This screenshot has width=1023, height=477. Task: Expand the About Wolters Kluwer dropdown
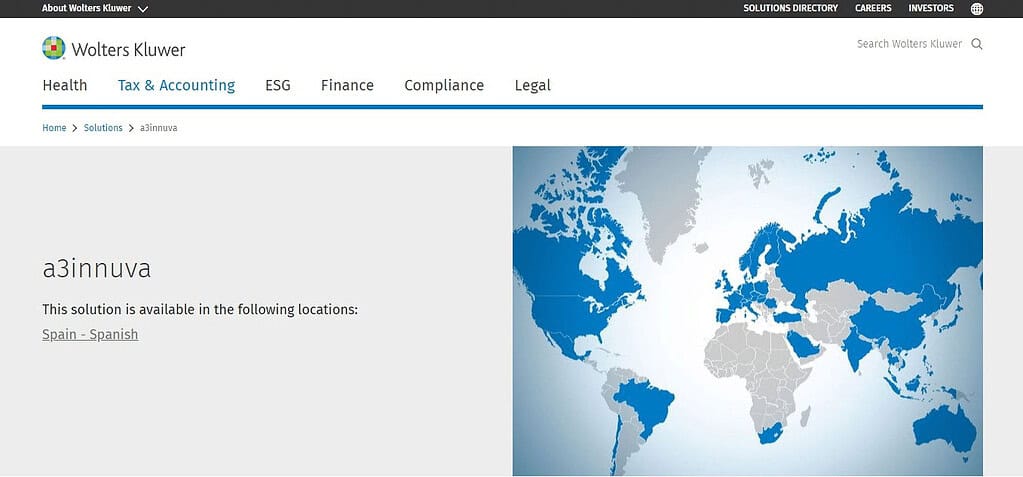click(95, 8)
